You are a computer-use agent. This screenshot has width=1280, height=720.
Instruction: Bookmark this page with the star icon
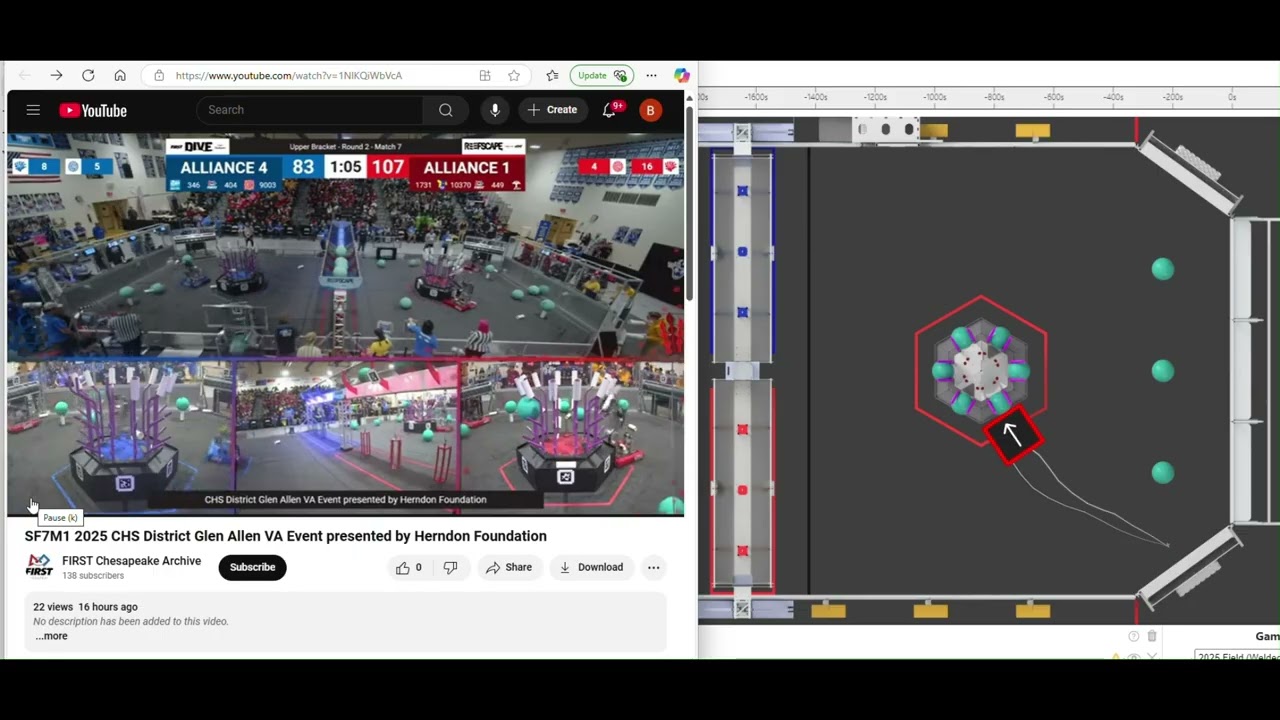point(514,75)
